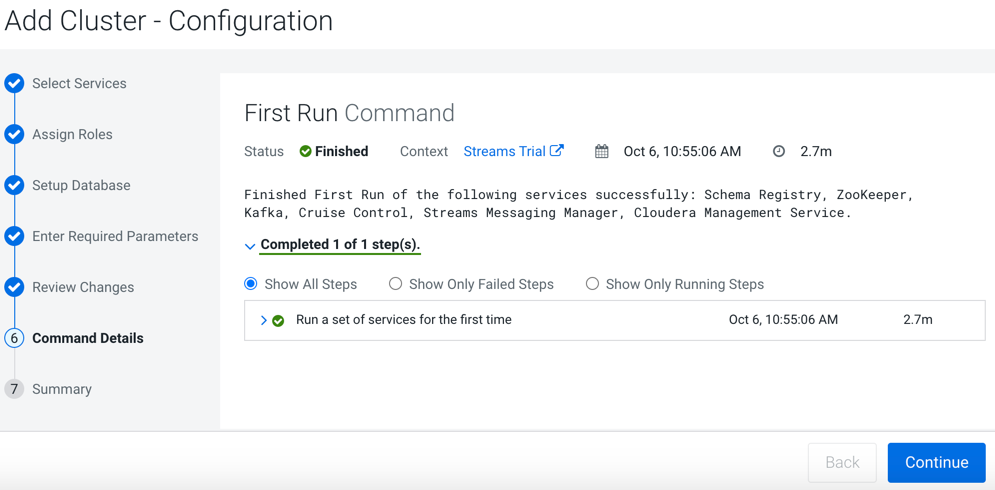The width and height of the screenshot is (995, 490).
Task: Click the external link icon beside Streams Trial
Action: pos(557,151)
